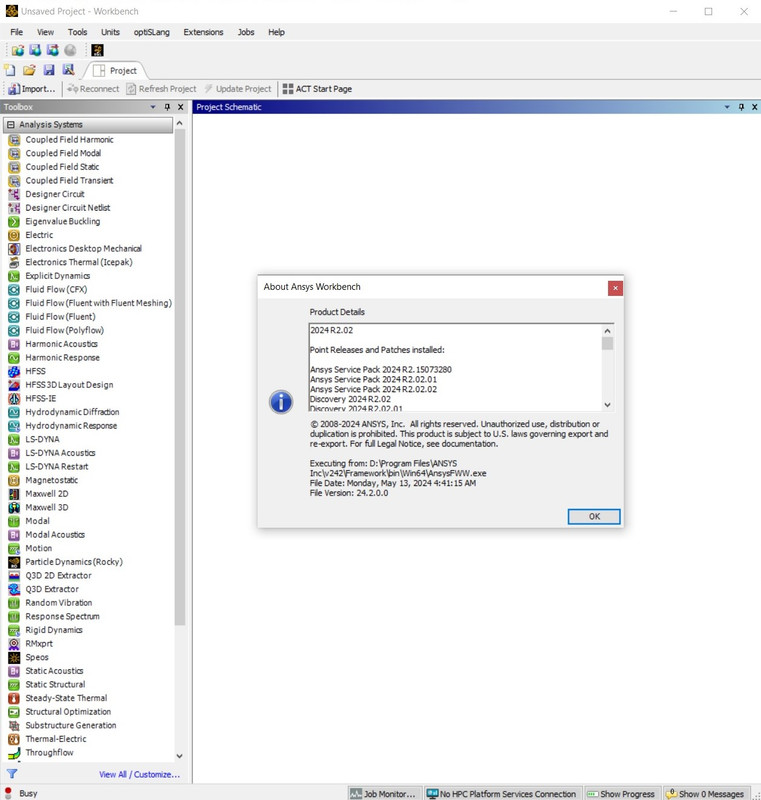Select the HFSS system icon
This screenshot has height=800, width=761.
pyautogui.click(x=14, y=371)
